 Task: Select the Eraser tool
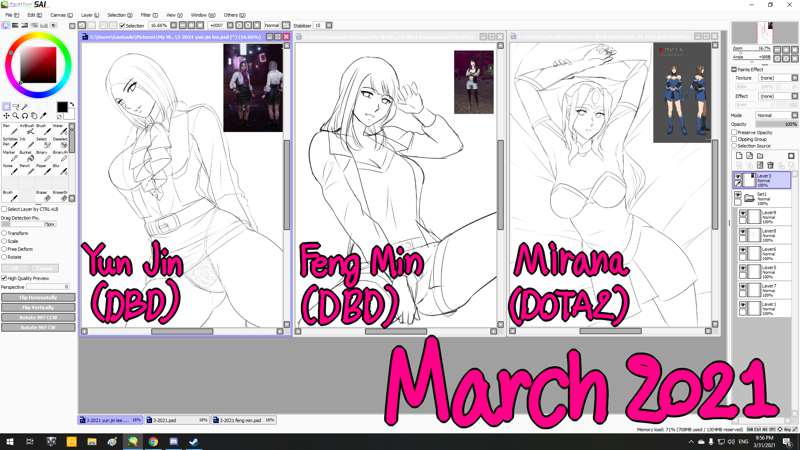(x=42, y=196)
